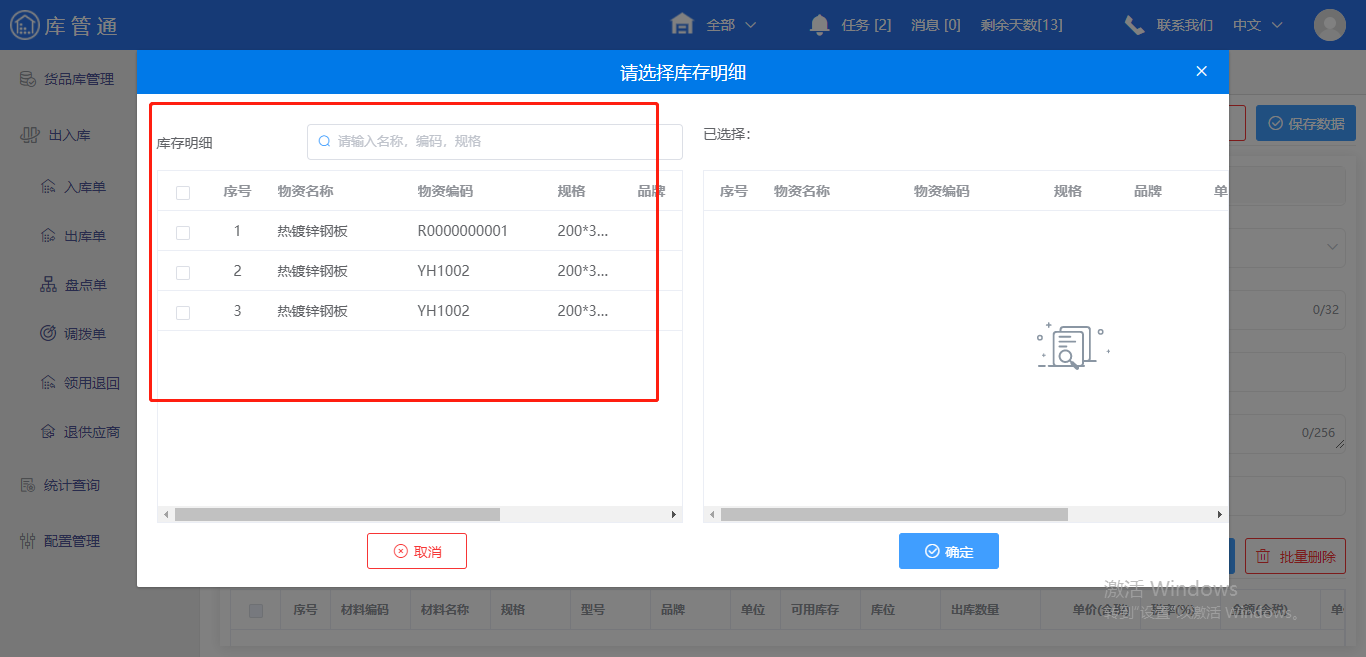The height and width of the screenshot is (657, 1366).
Task: Open the 中文 language dropdown
Action: 1257,25
